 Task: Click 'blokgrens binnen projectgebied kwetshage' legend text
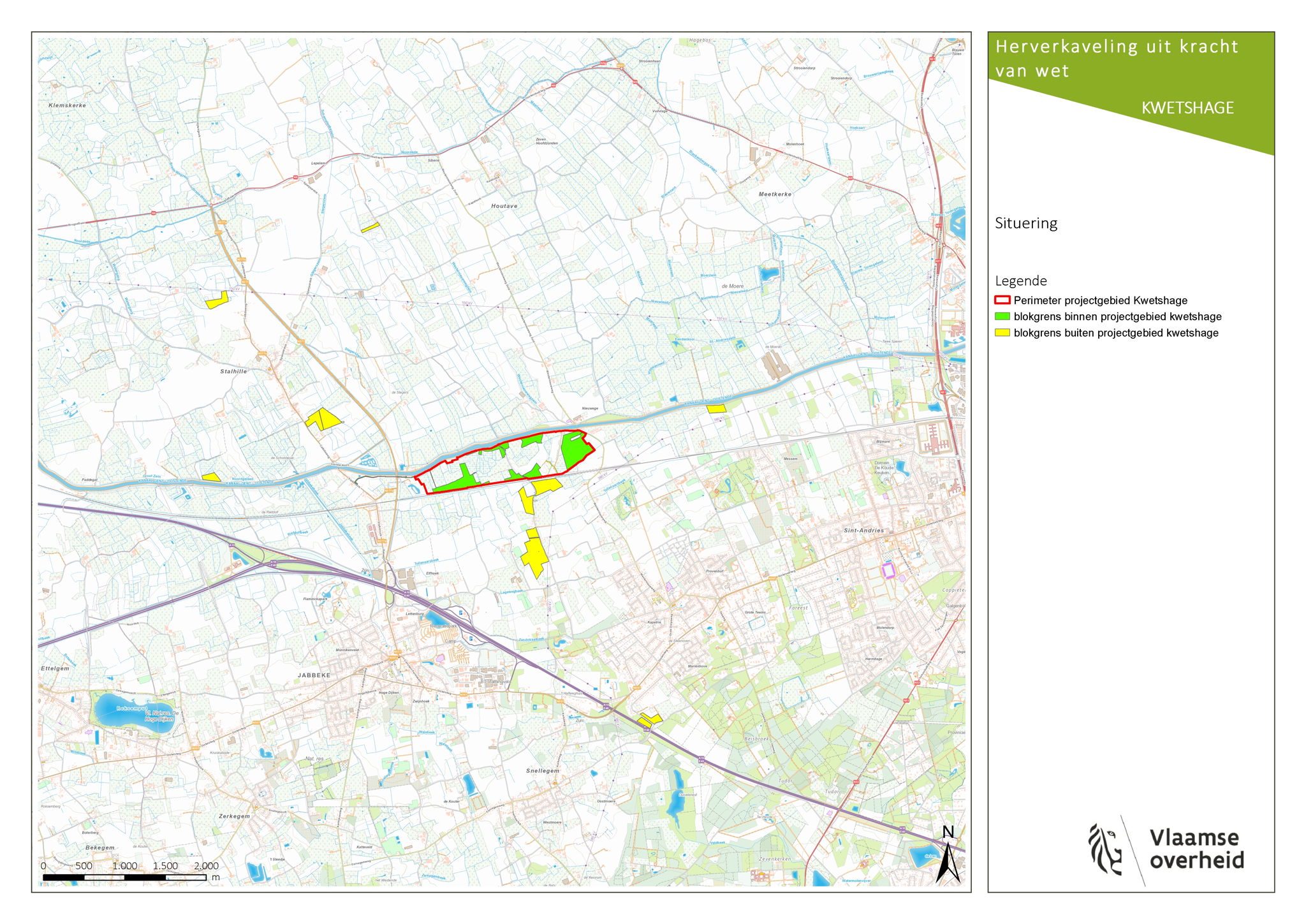click(1118, 316)
